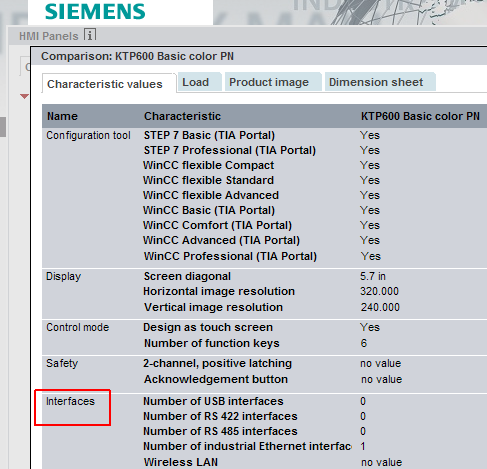Click the HMI Panels heading

pyautogui.click(x=49, y=36)
